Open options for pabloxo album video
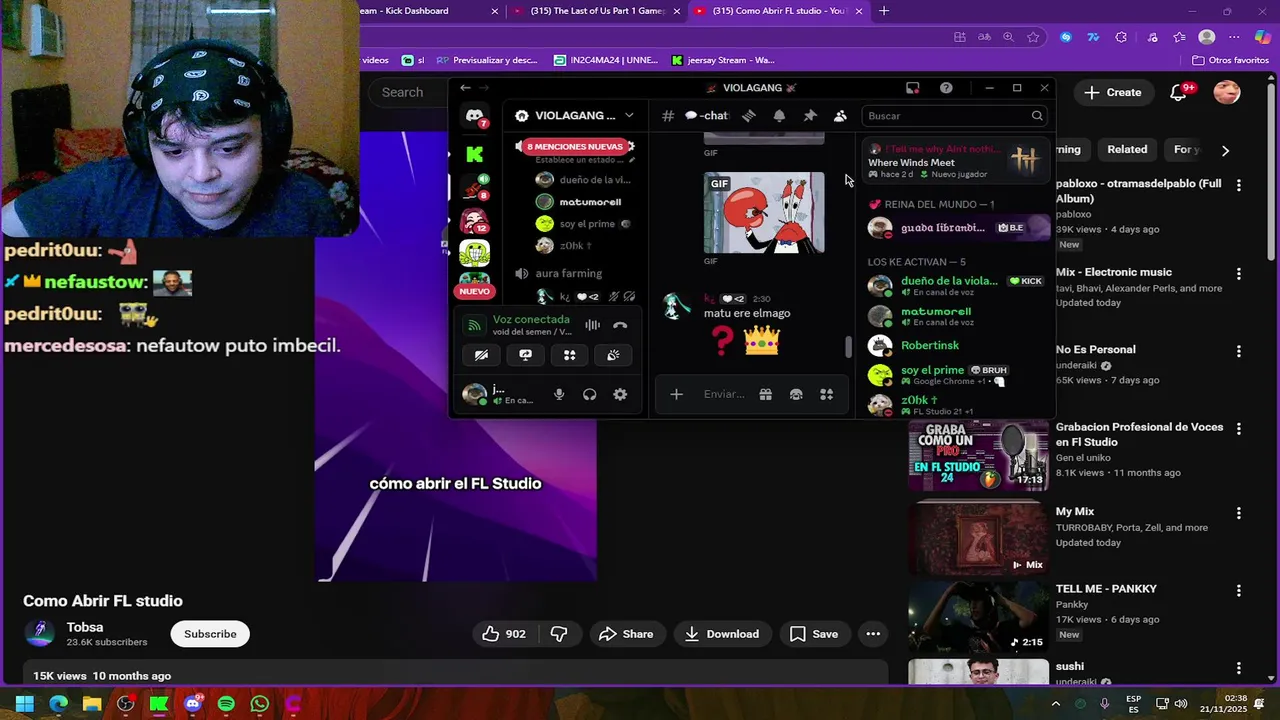The width and height of the screenshot is (1280, 720). coord(1239,185)
